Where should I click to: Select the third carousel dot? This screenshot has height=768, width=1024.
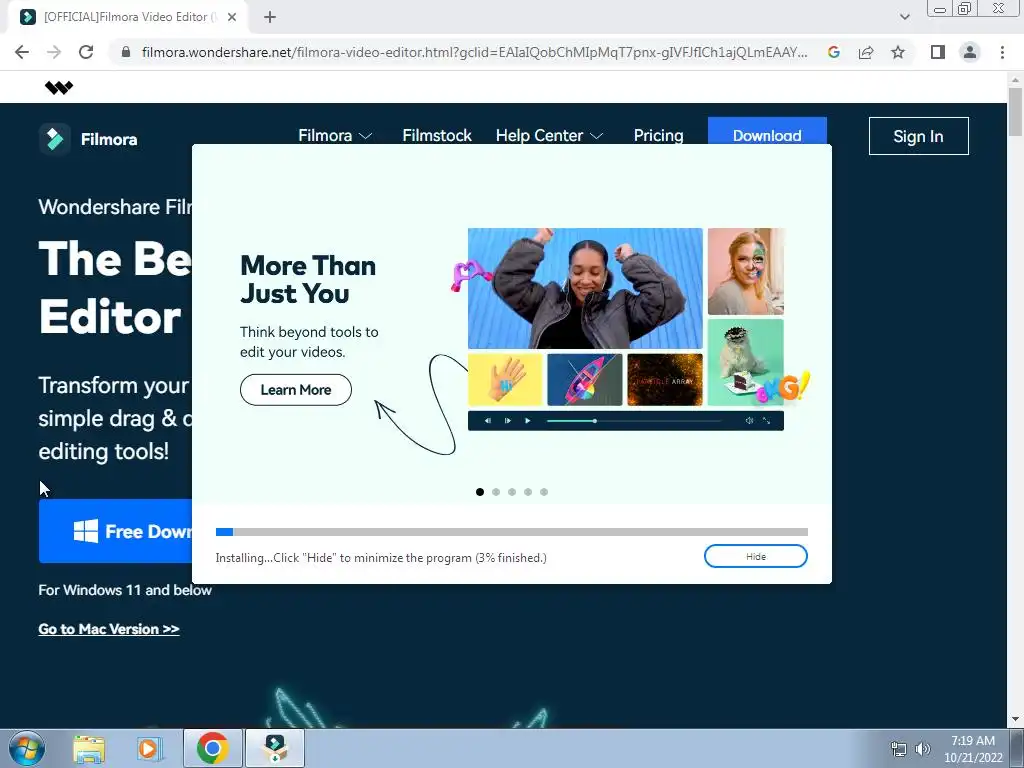pyautogui.click(x=512, y=492)
